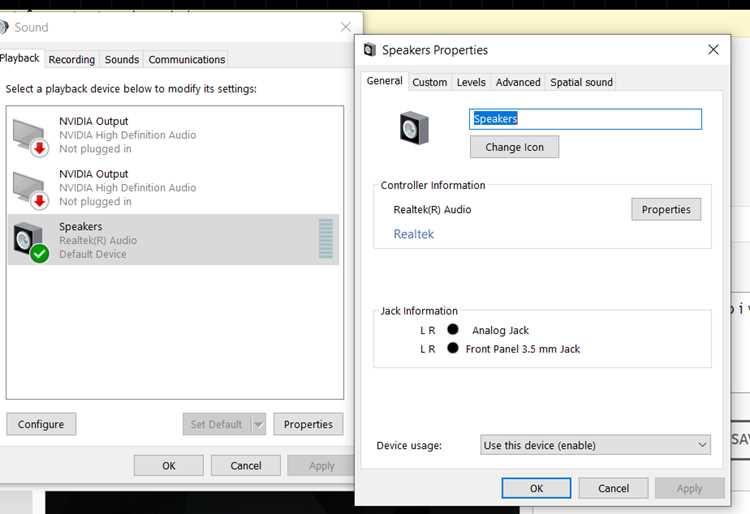Click Apply in the Sound window
Screen dimensions: 750x514
click(321, 466)
